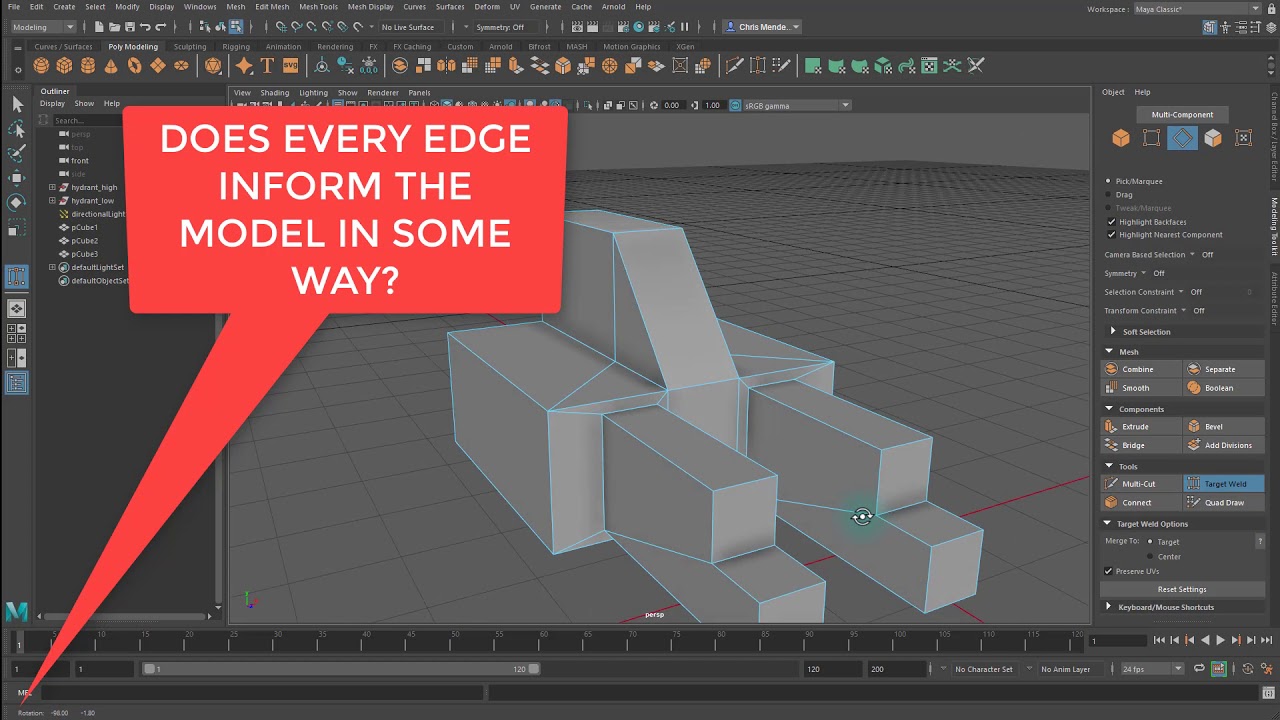Open viewport Shading menu

click(x=275, y=92)
